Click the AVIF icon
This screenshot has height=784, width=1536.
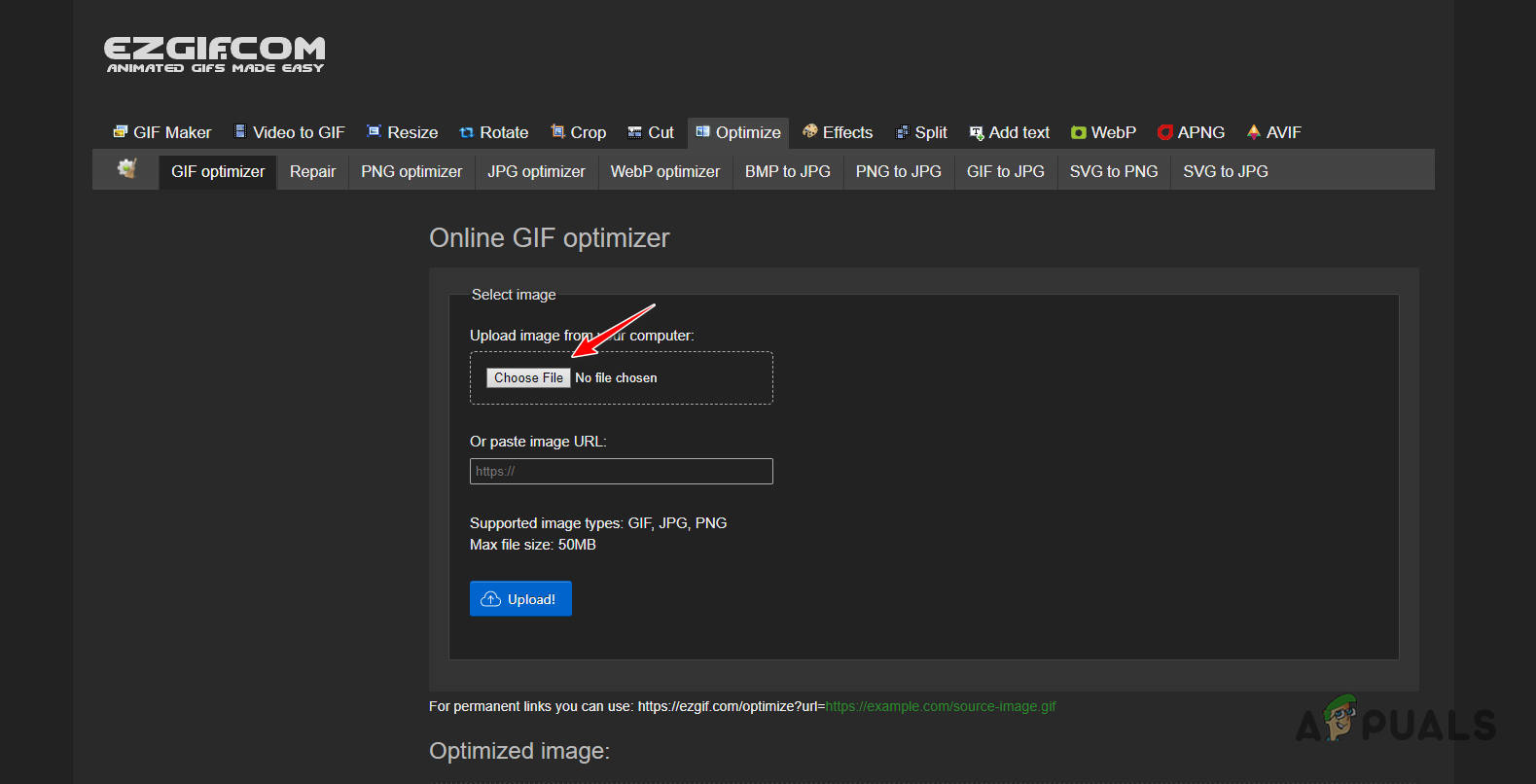(x=1254, y=131)
